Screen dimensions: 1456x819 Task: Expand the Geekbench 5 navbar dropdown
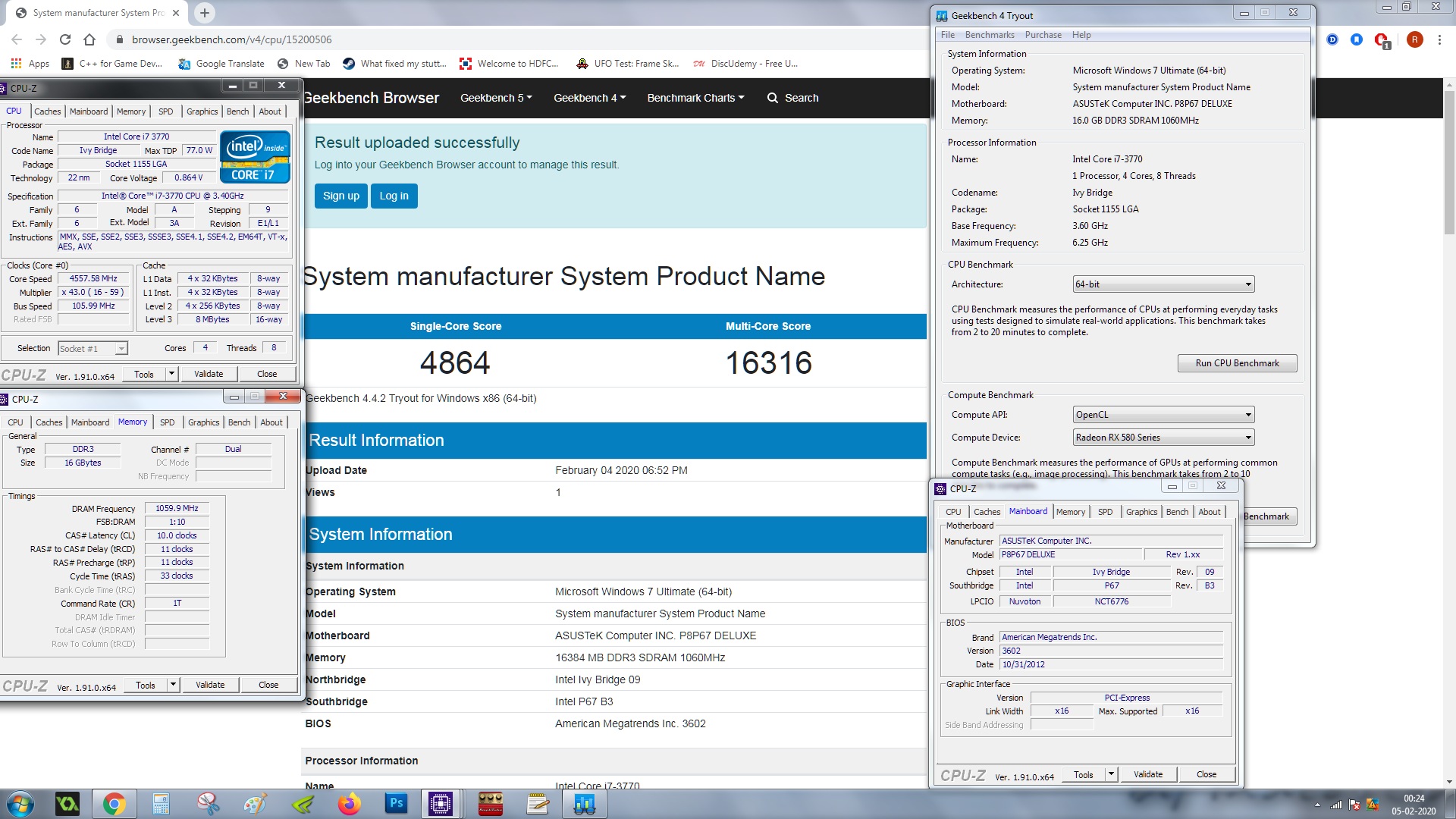pos(496,98)
